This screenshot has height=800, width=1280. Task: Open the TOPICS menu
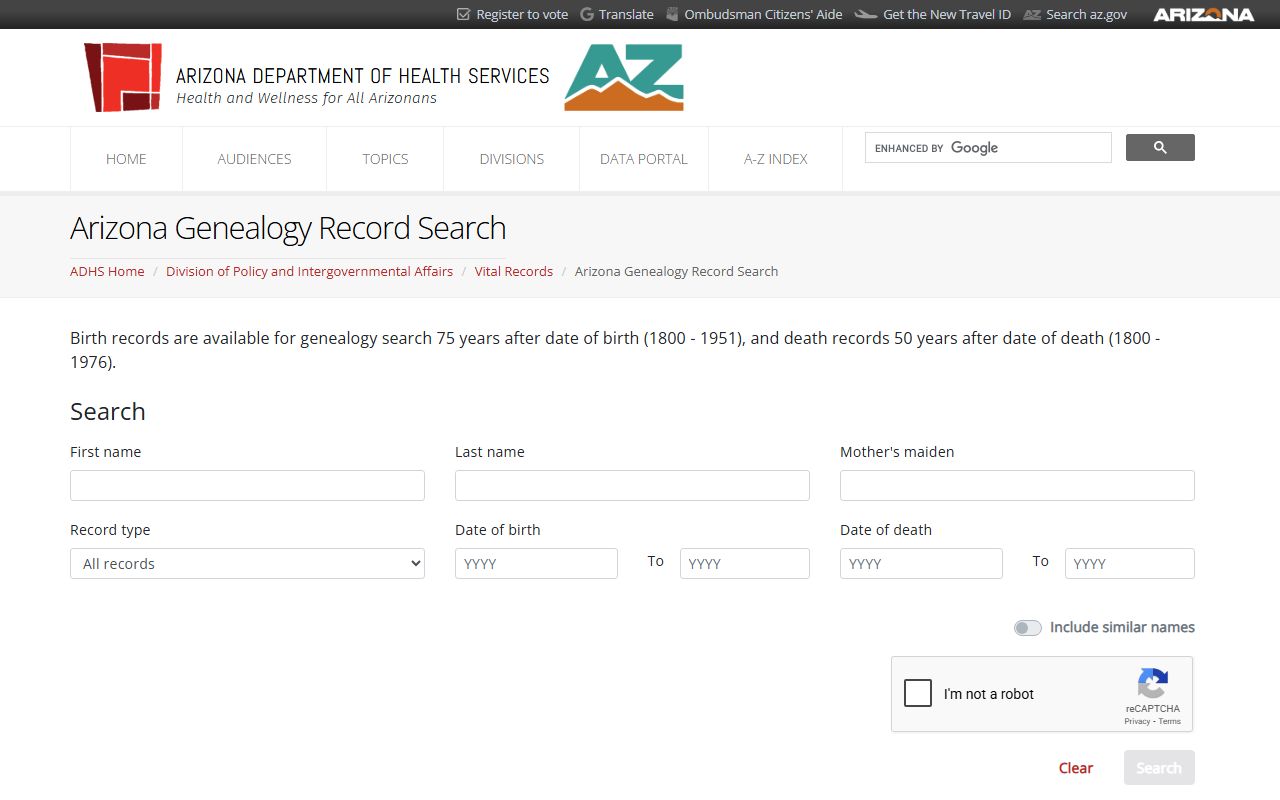[385, 159]
